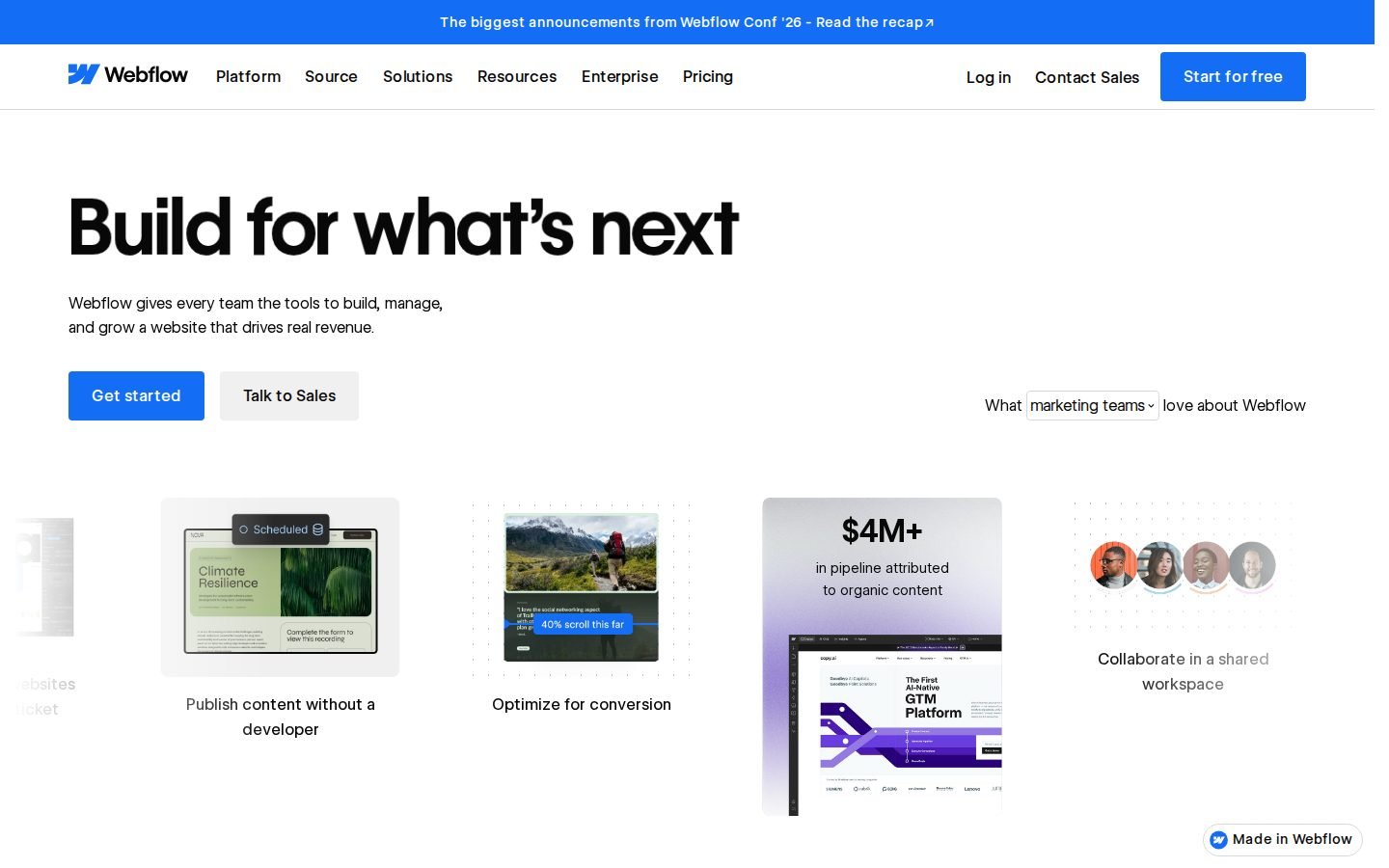Click the Build for what's next headline
The width and height of the screenshot is (1389, 868).
[x=403, y=228]
